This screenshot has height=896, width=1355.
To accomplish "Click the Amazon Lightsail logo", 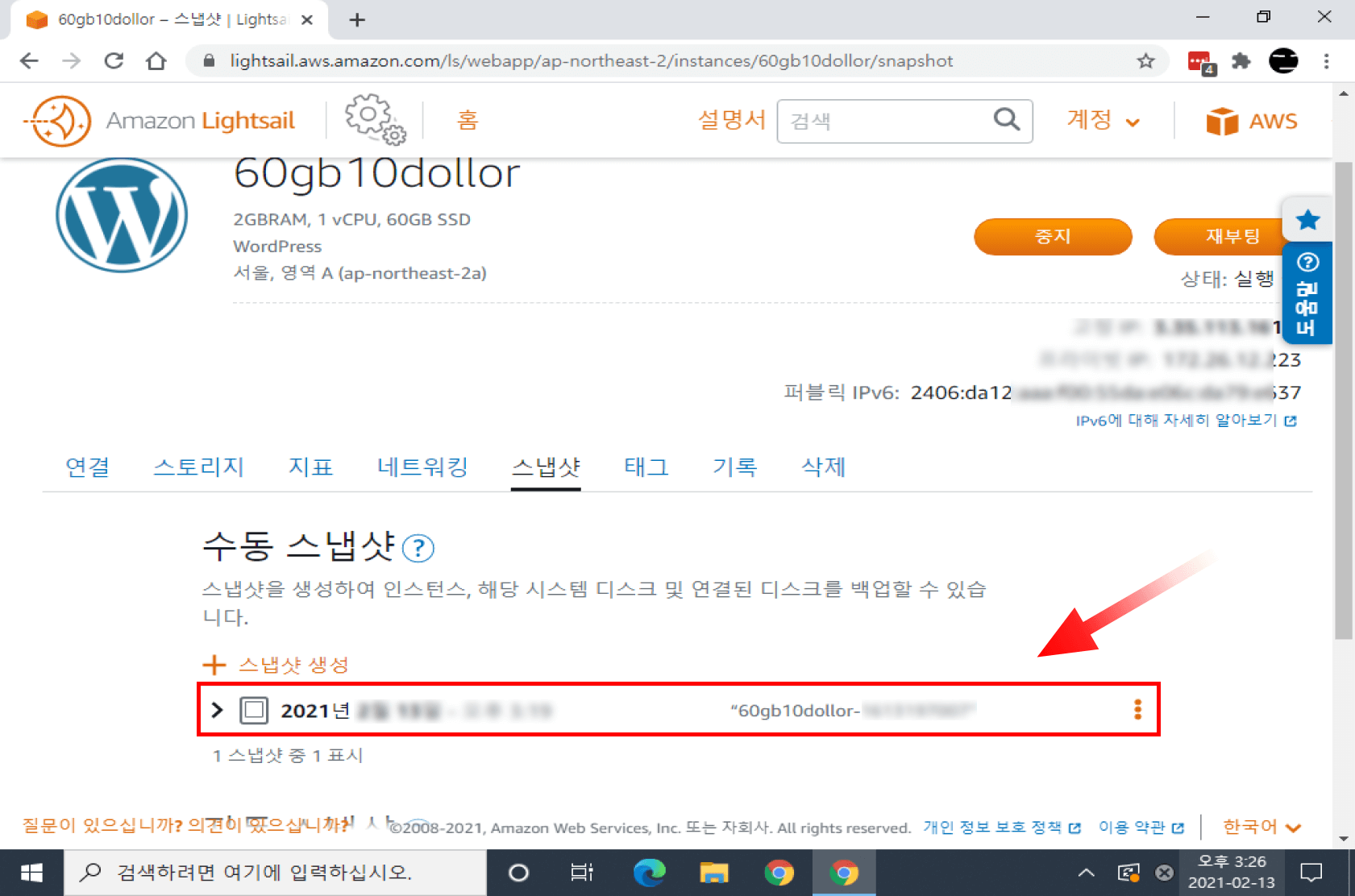I will pyautogui.click(x=160, y=121).
